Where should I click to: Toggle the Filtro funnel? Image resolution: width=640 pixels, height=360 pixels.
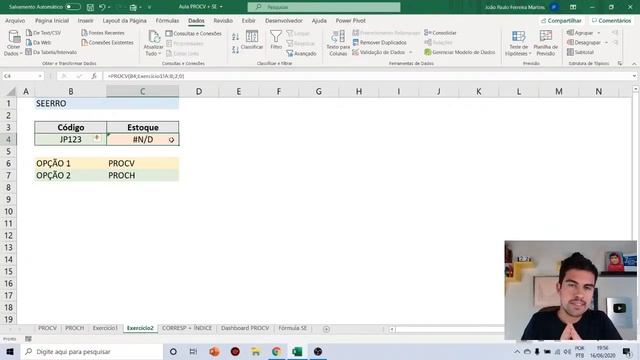[x=276, y=40]
